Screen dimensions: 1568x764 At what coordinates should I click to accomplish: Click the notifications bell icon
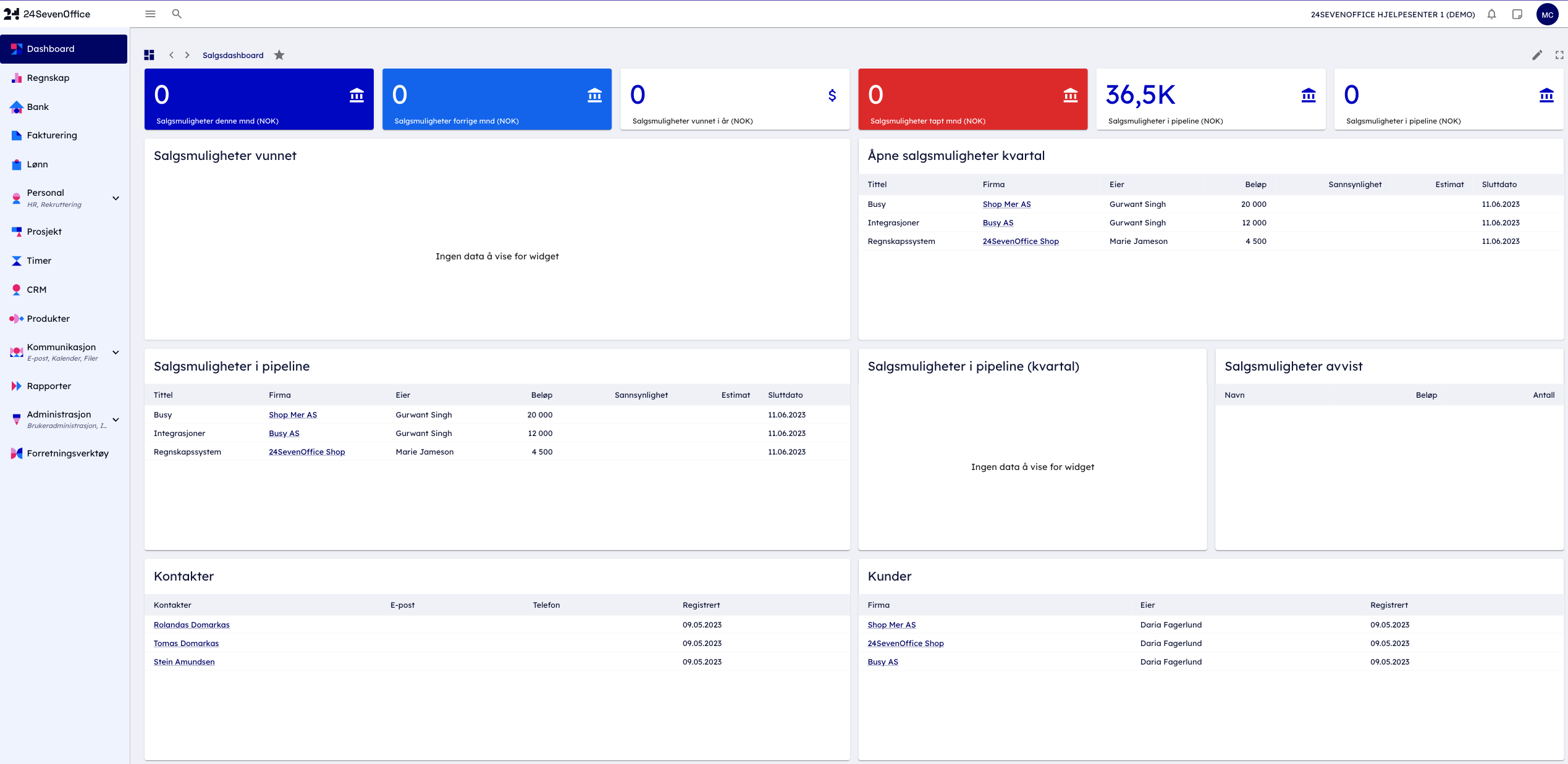click(1491, 14)
